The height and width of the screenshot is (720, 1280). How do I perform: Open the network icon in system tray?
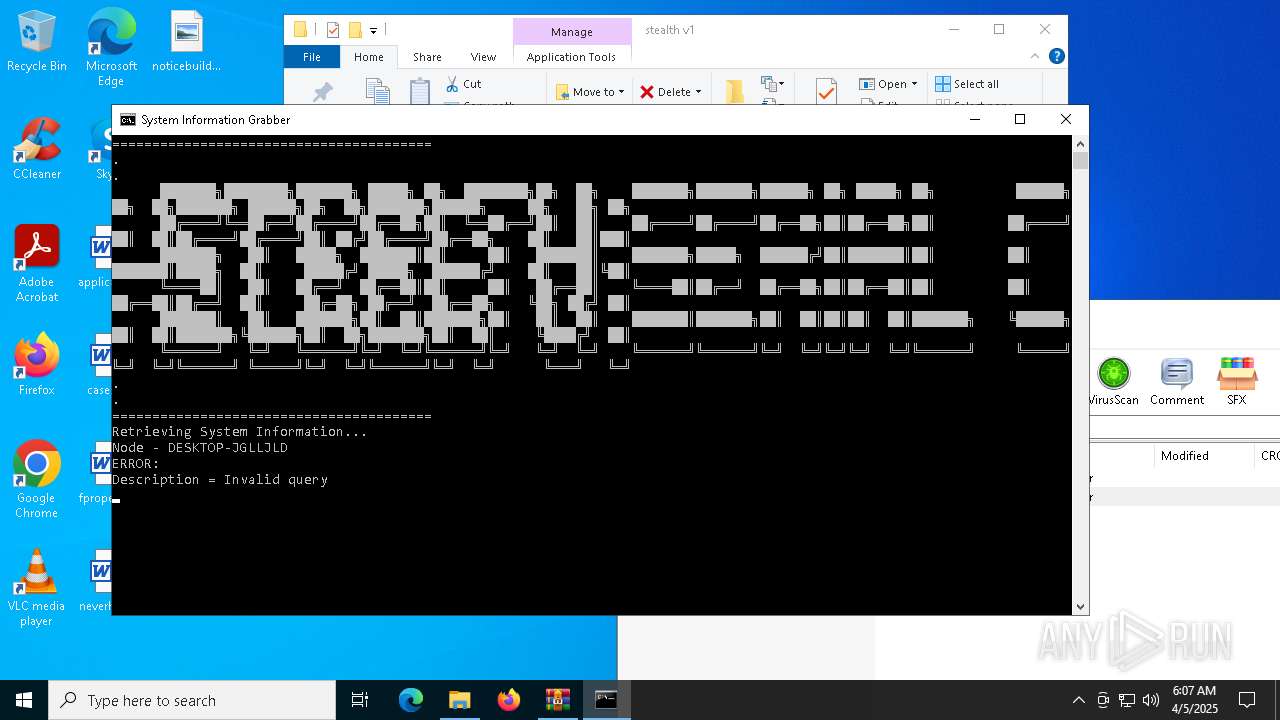click(1127, 700)
